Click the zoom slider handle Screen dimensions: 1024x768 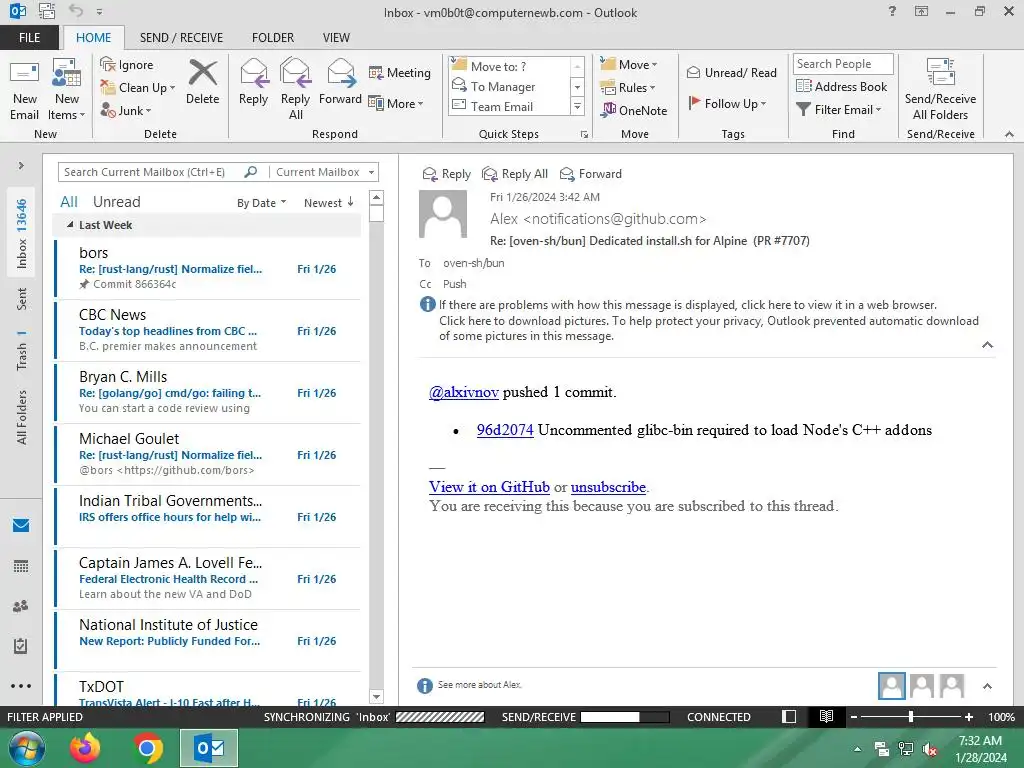pos(911,716)
